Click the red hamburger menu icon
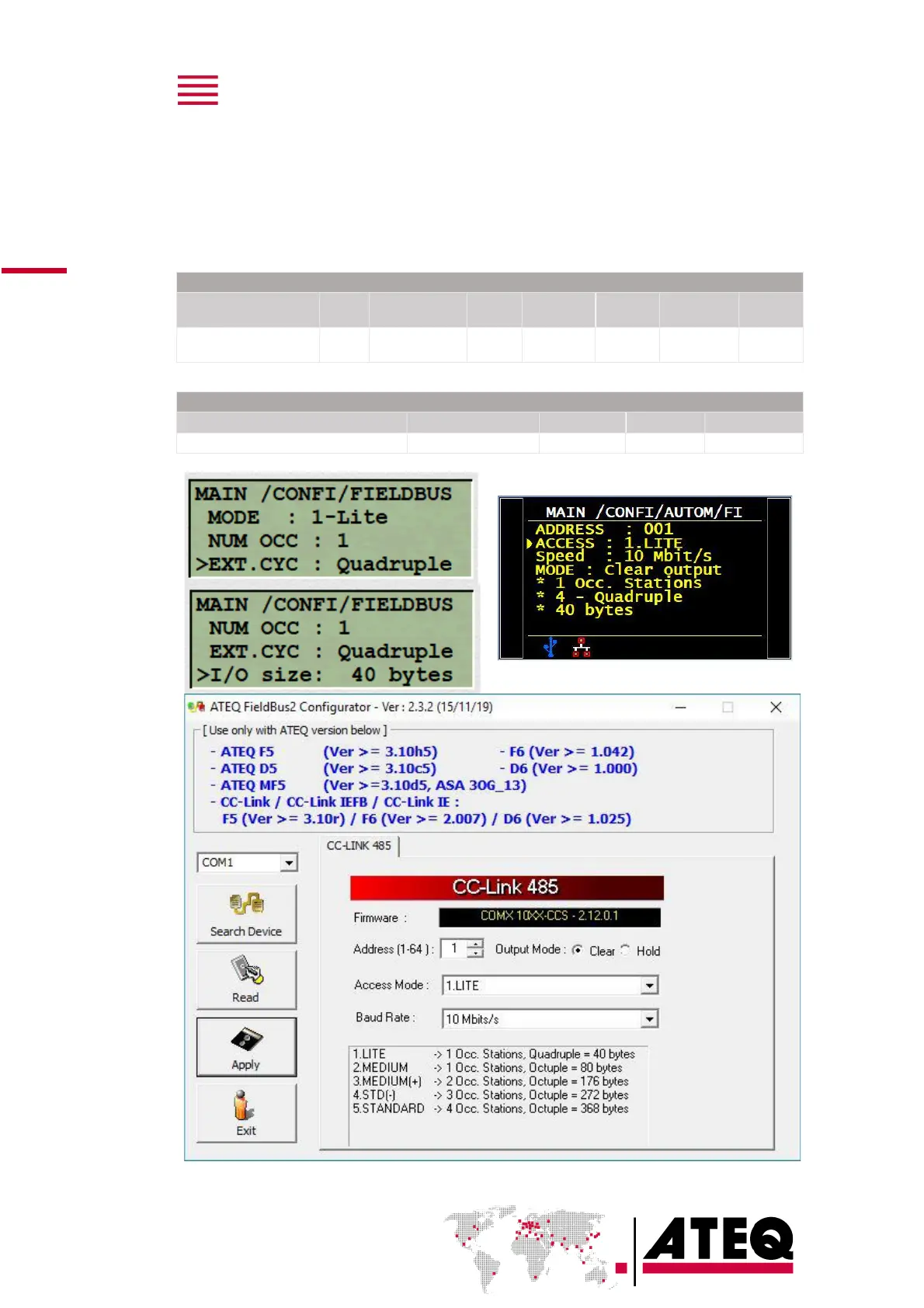Viewport: 924px width, 1308px height. (197, 90)
